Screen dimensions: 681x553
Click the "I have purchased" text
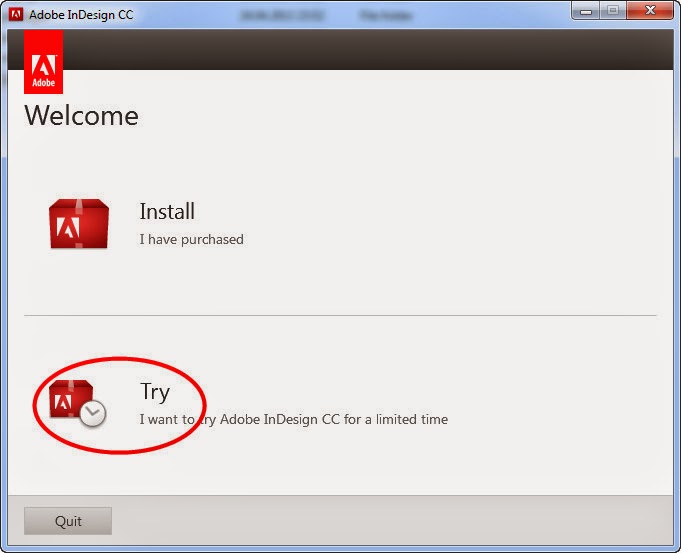[x=192, y=239]
